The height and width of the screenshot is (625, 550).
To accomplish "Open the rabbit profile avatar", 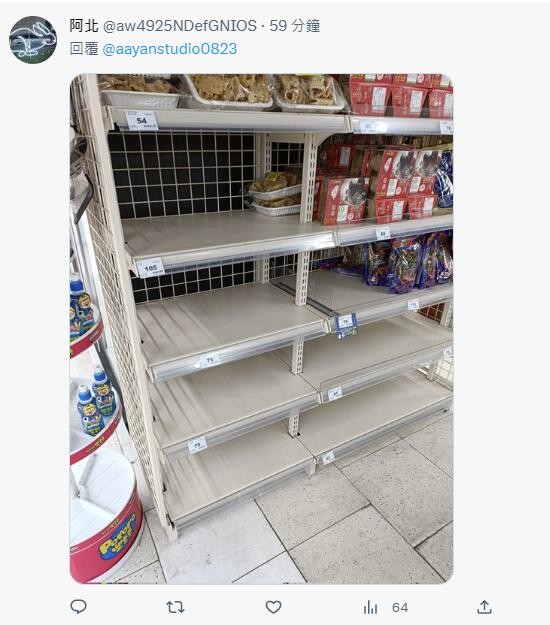I will [33, 40].
